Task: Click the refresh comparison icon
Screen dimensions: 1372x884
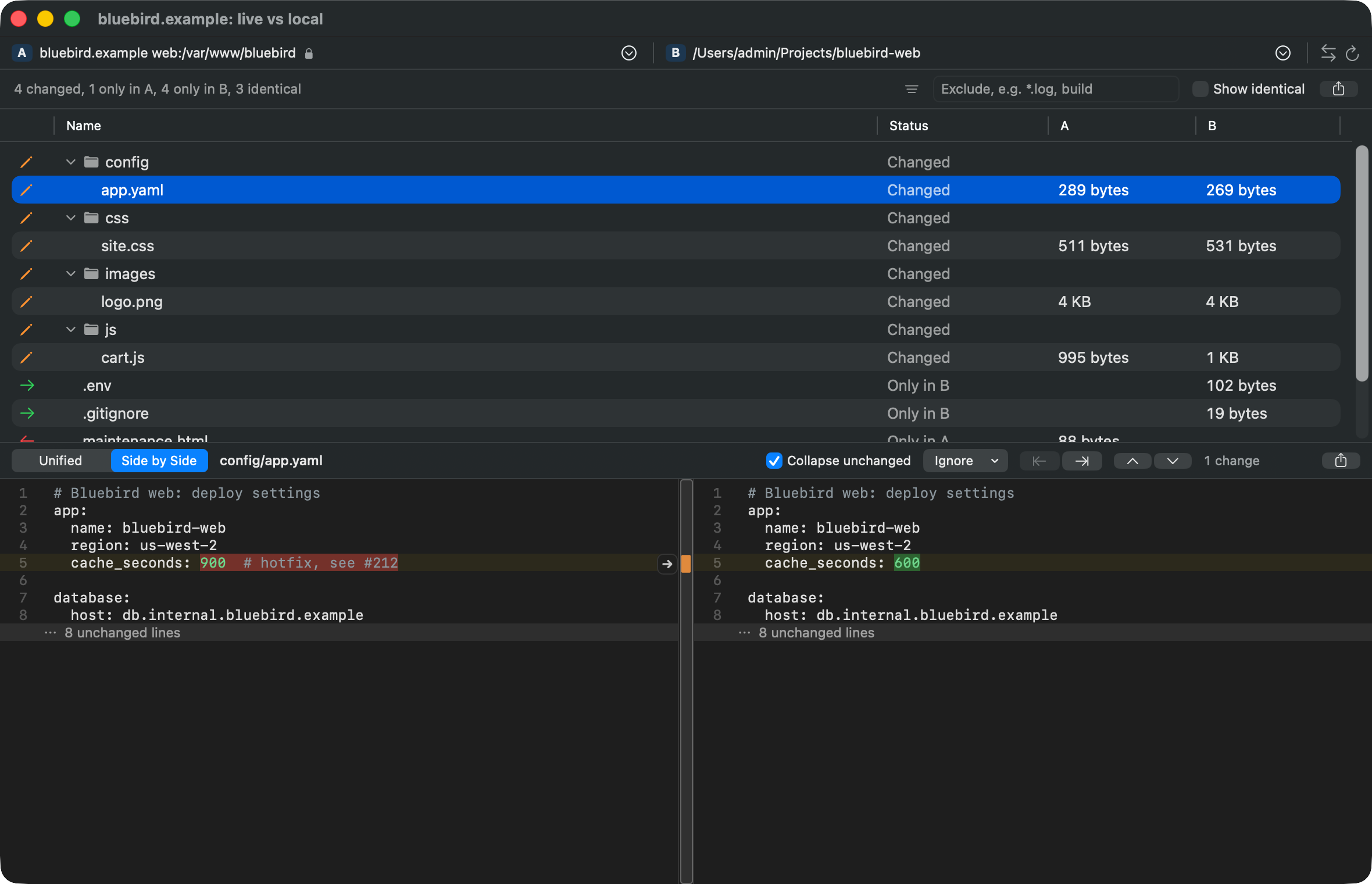Action: [x=1352, y=53]
